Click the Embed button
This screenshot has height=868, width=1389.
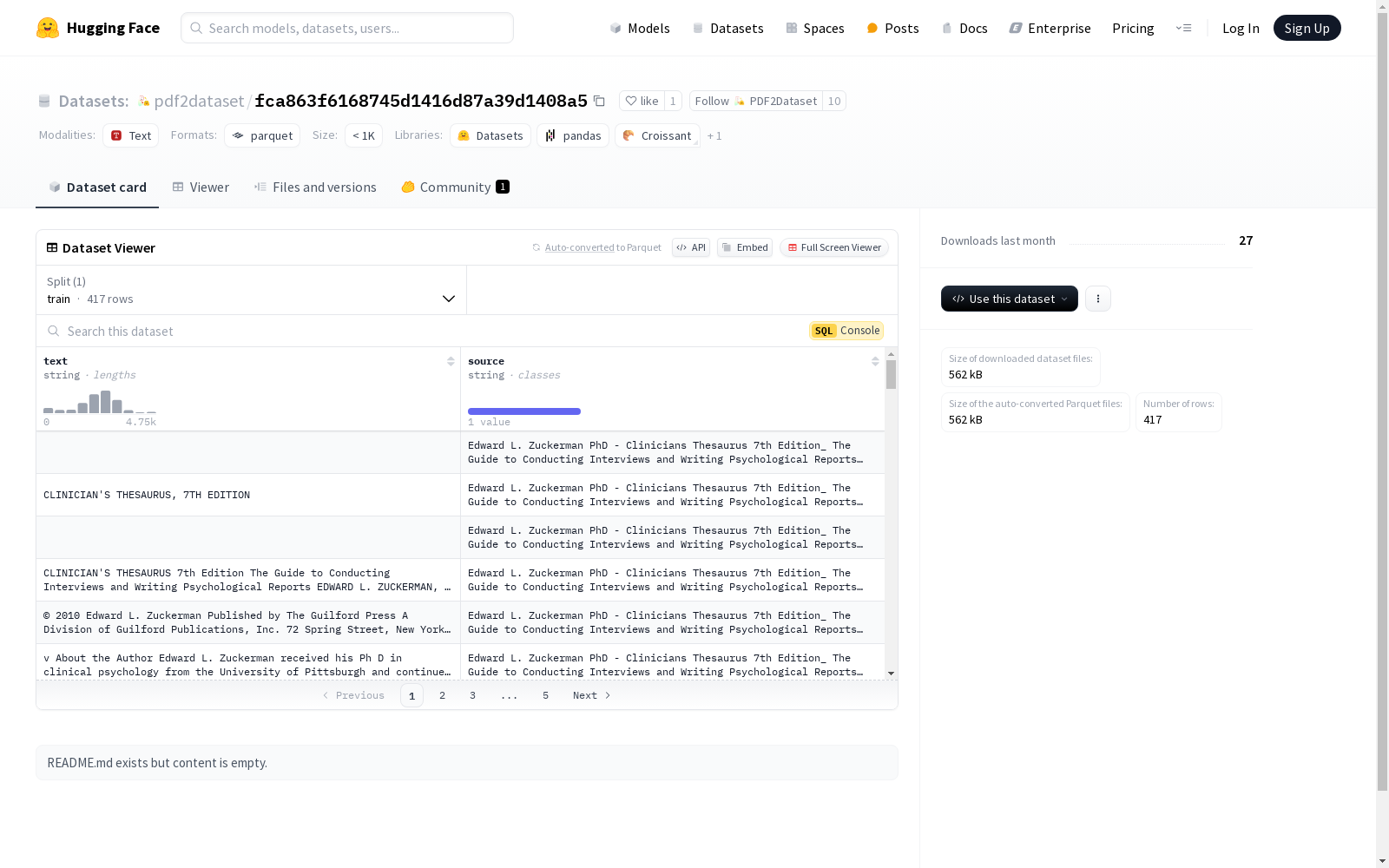[745, 247]
